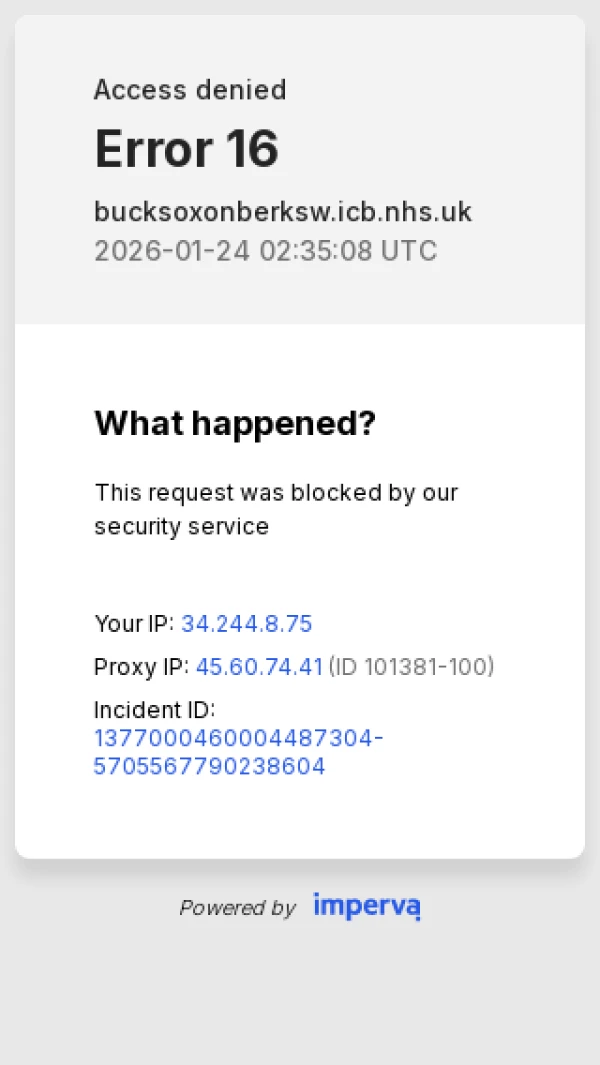
Task: Select the Your IP address 34.244.8.75
Action: pyautogui.click(x=247, y=624)
